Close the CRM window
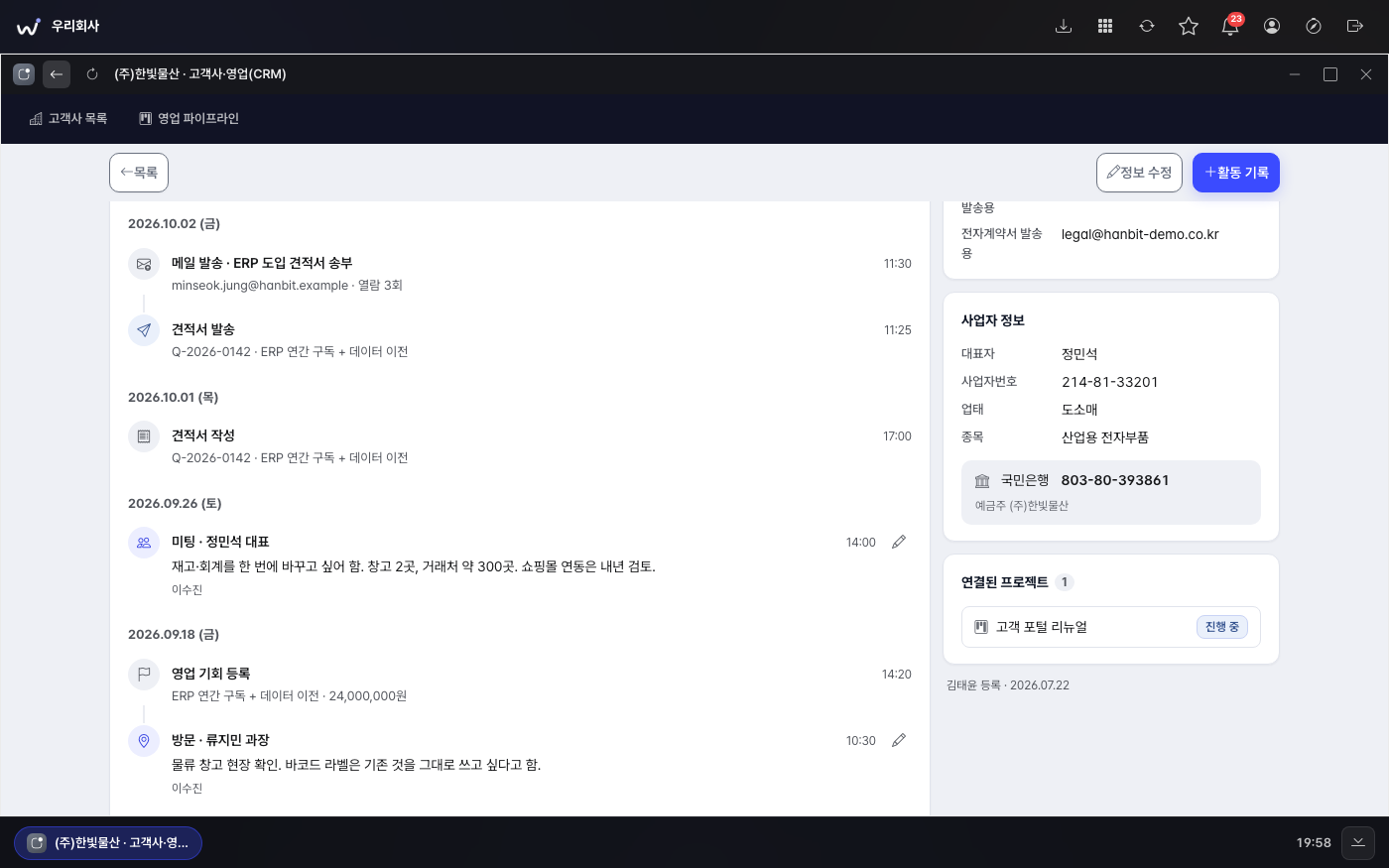 [1366, 74]
